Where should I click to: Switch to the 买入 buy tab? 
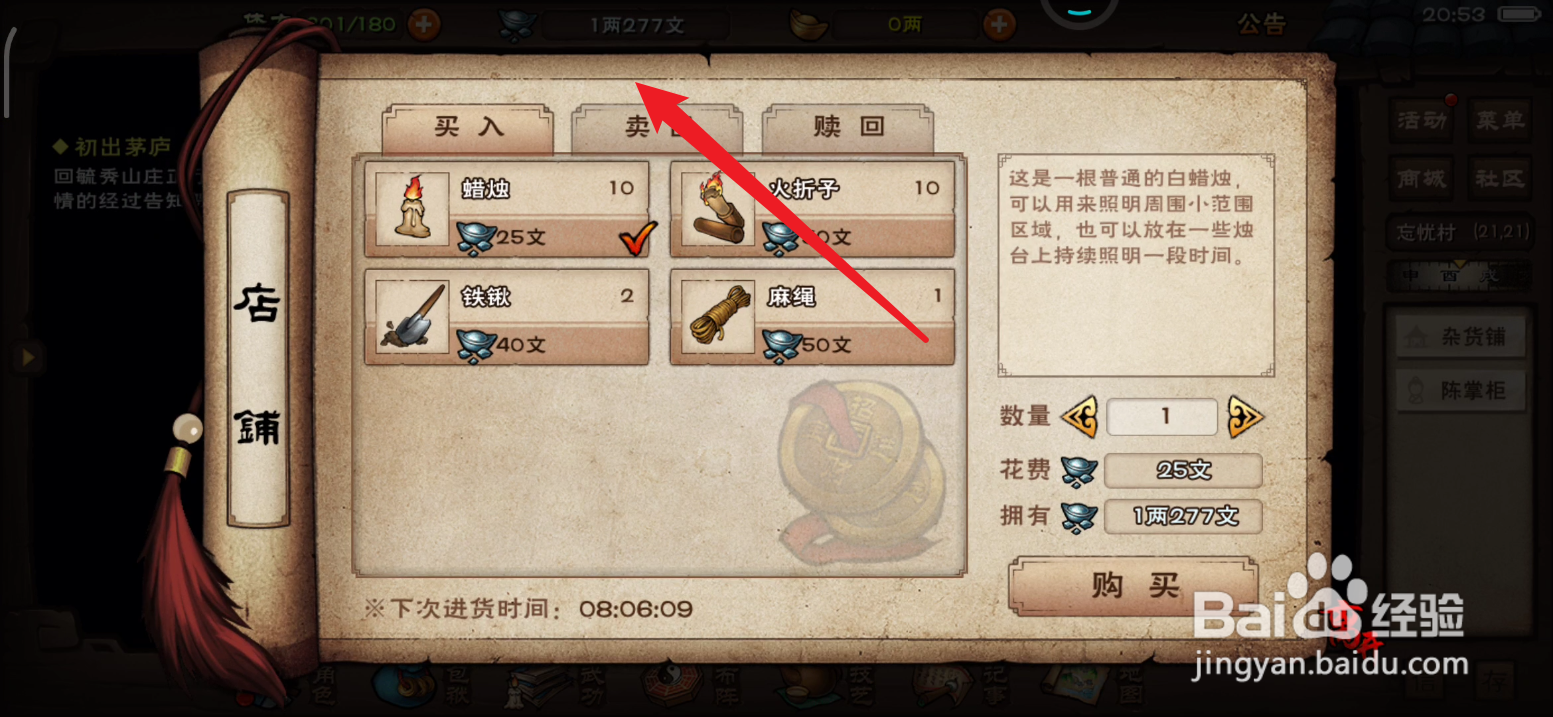[x=468, y=127]
